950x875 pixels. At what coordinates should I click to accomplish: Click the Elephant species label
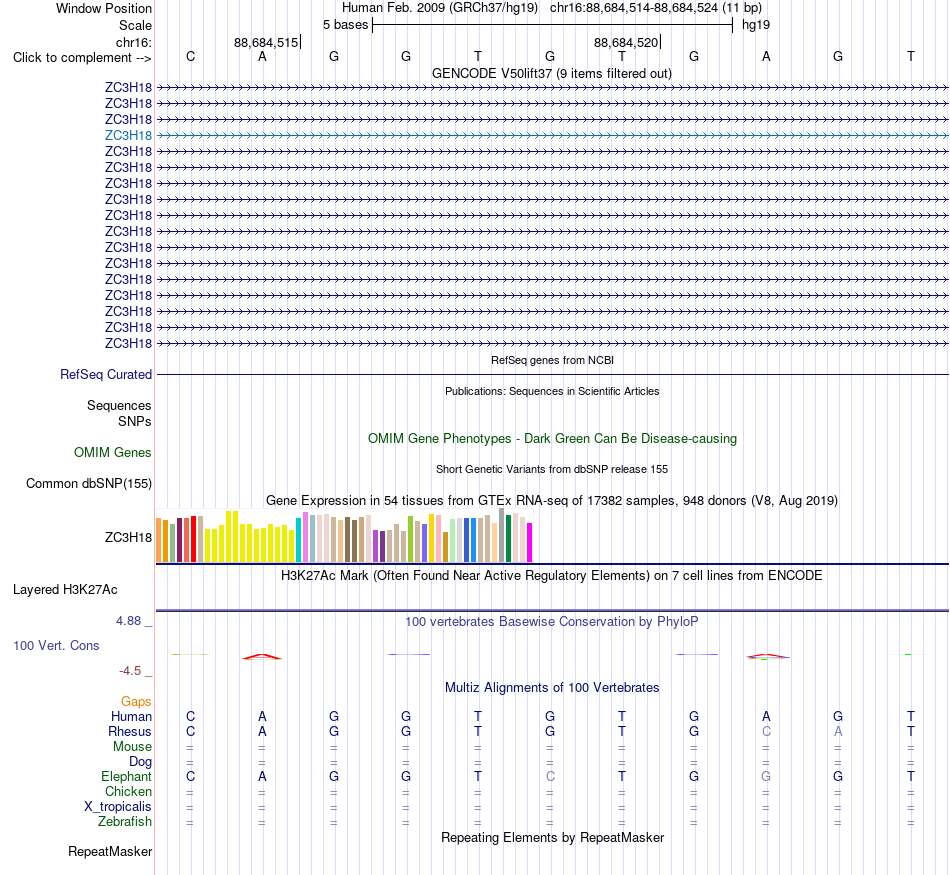pos(127,776)
